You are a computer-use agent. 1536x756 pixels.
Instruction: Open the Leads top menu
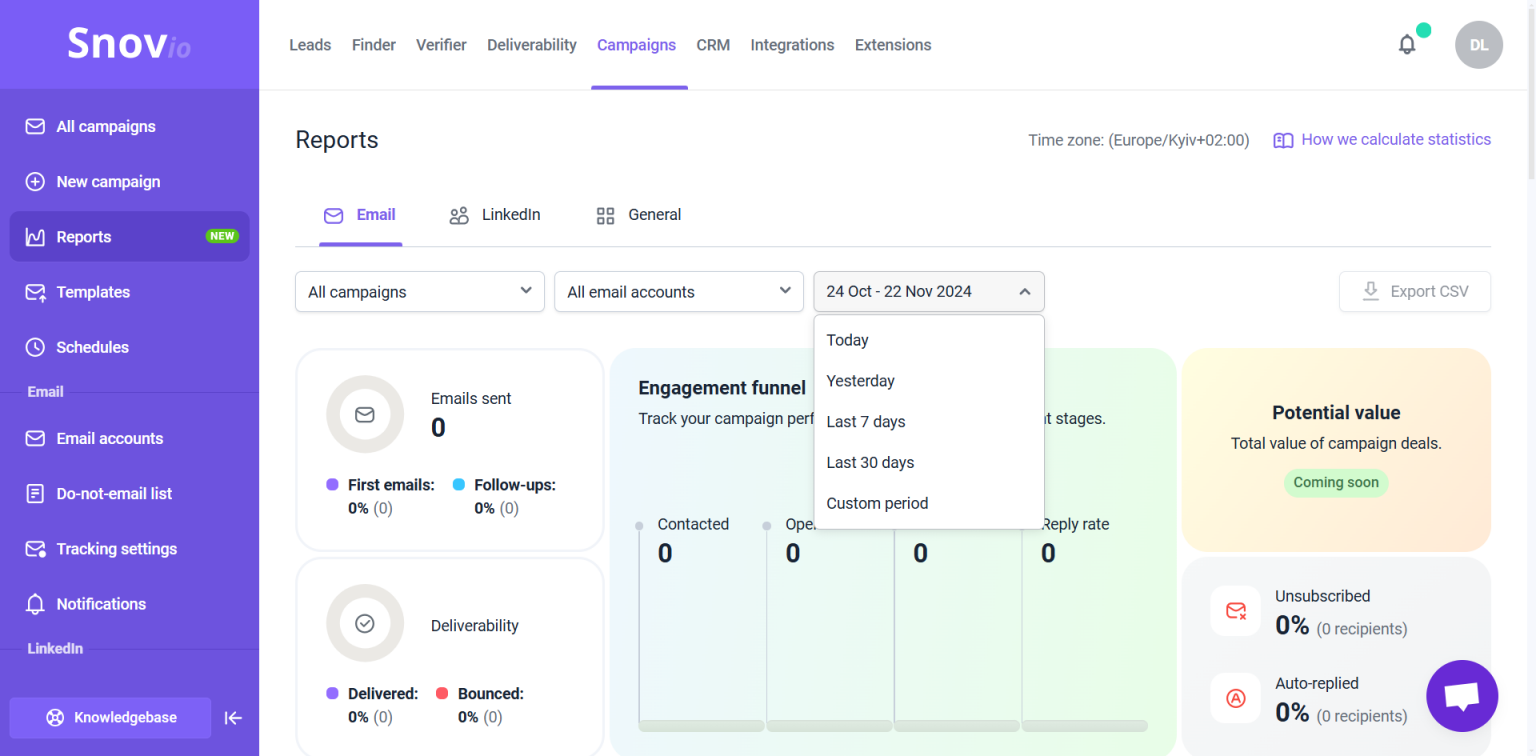coord(310,45)
